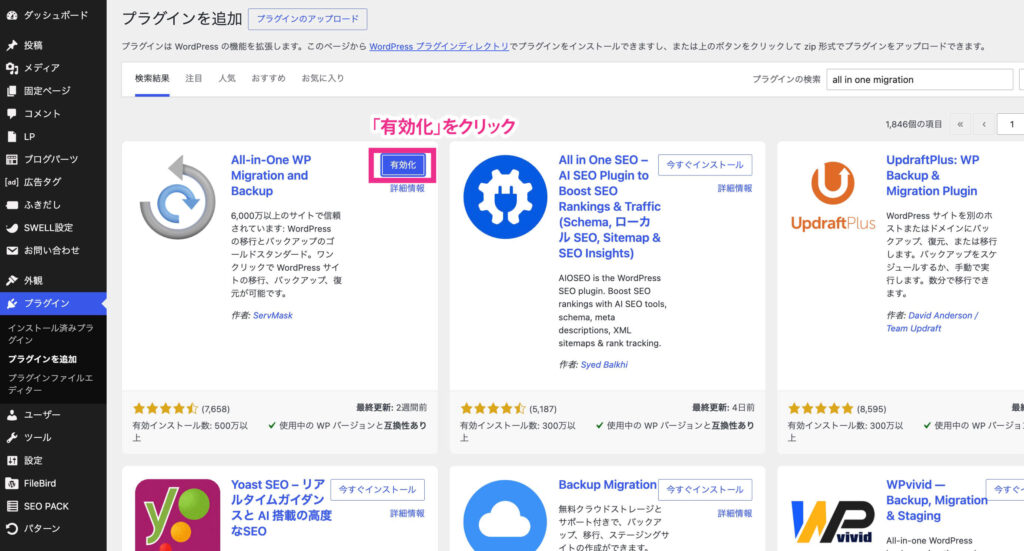The height and width of the screenshot is (551, 1024).
Task: Open the Yoast SEO plugin title link
Action: (x=281, y=508)
